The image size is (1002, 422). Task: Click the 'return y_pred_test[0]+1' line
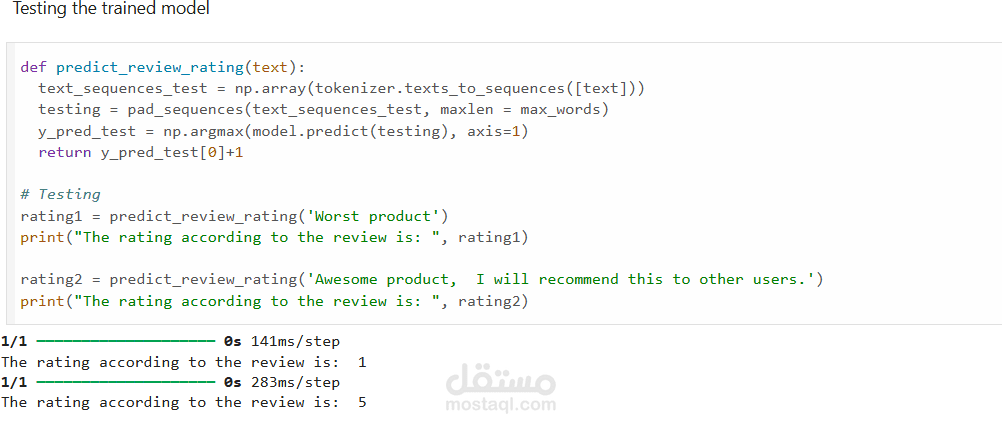click(140, 152)
